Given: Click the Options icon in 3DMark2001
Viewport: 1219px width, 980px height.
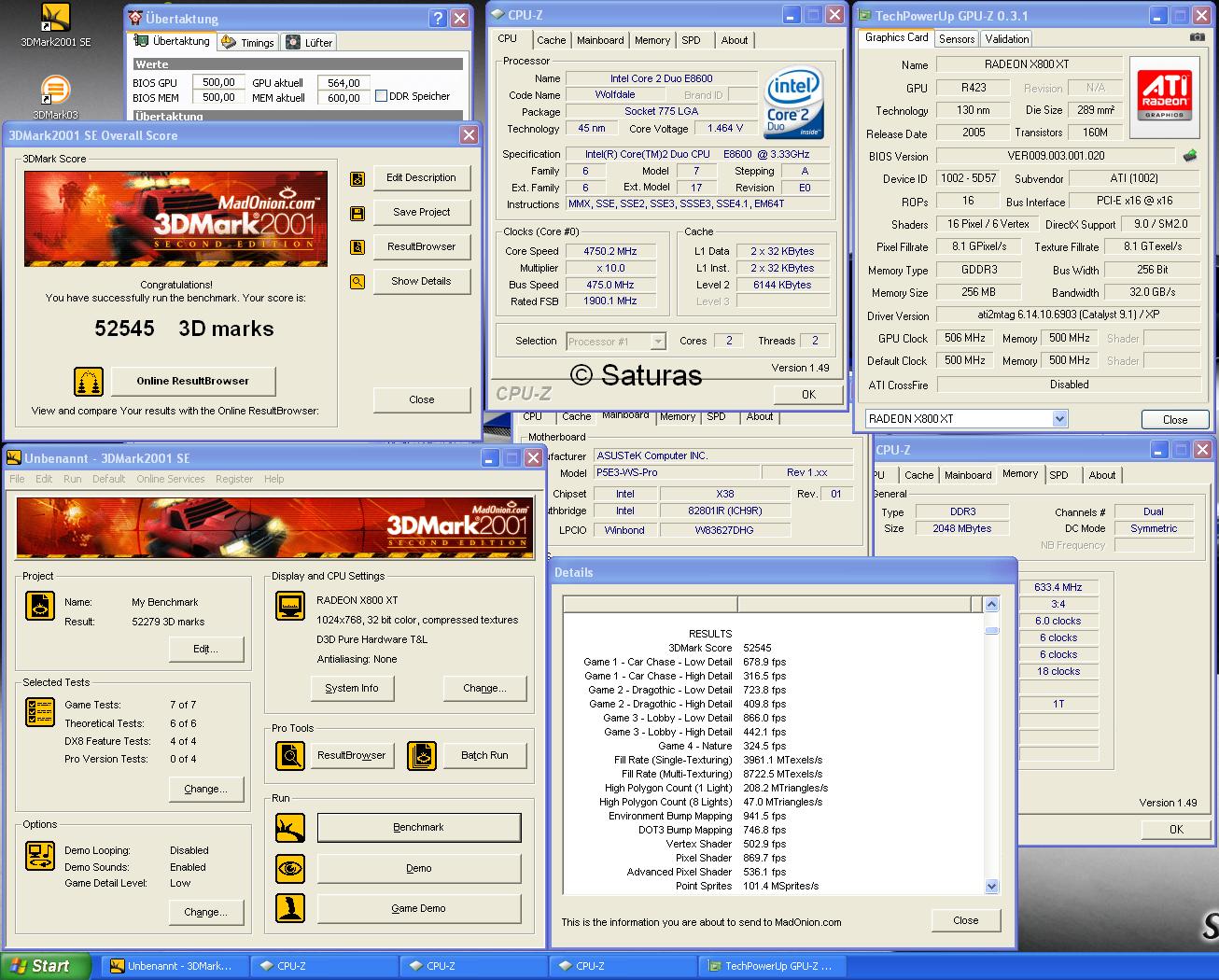Looking at the screenshot, I should [40, 856].
